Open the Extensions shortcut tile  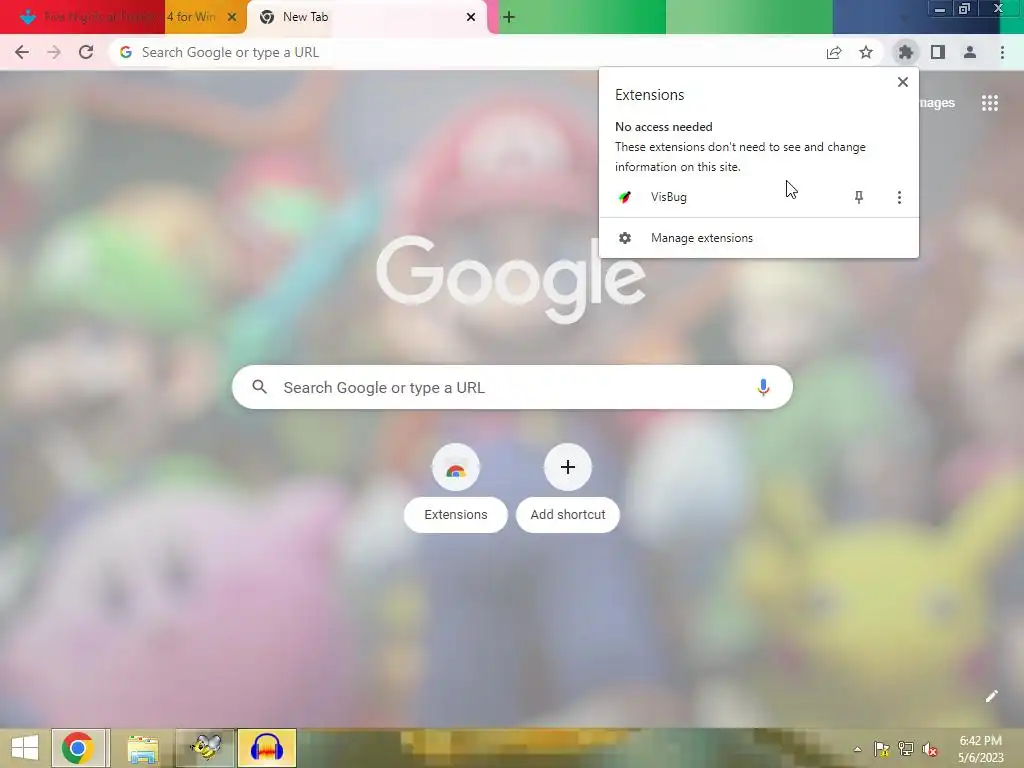coord(456,488)
